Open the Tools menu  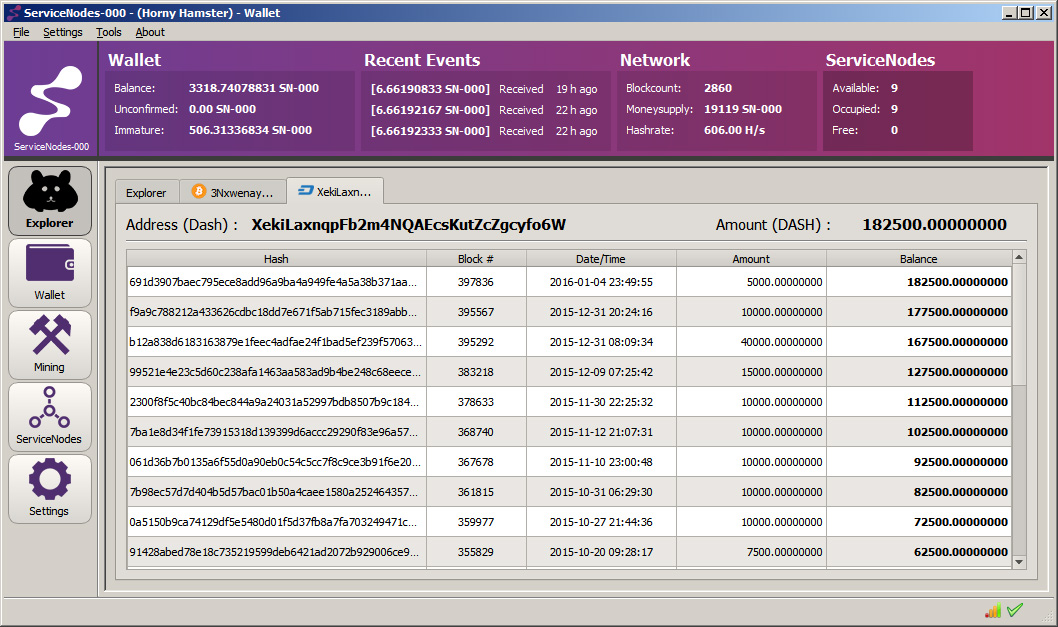tap(109, 32)
